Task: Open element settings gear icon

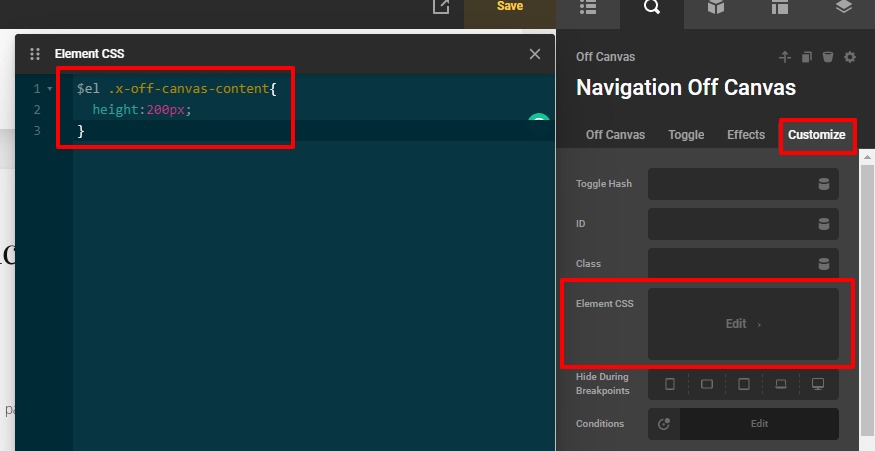Action: coord(850,57)
